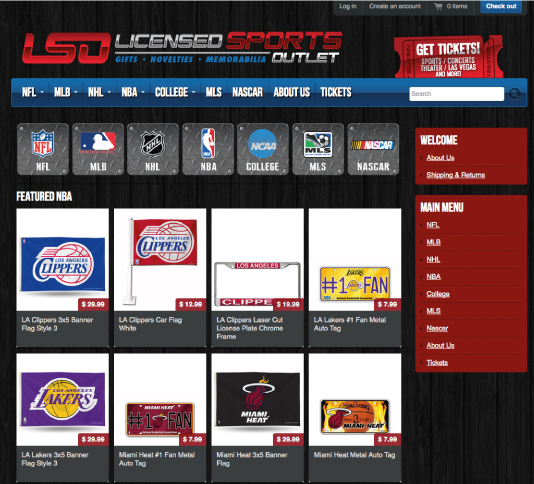The width and height of the screenshot is (534, 484).
Task: Expand the NFL dropdown in navigation bar
Action: (33, 92)
